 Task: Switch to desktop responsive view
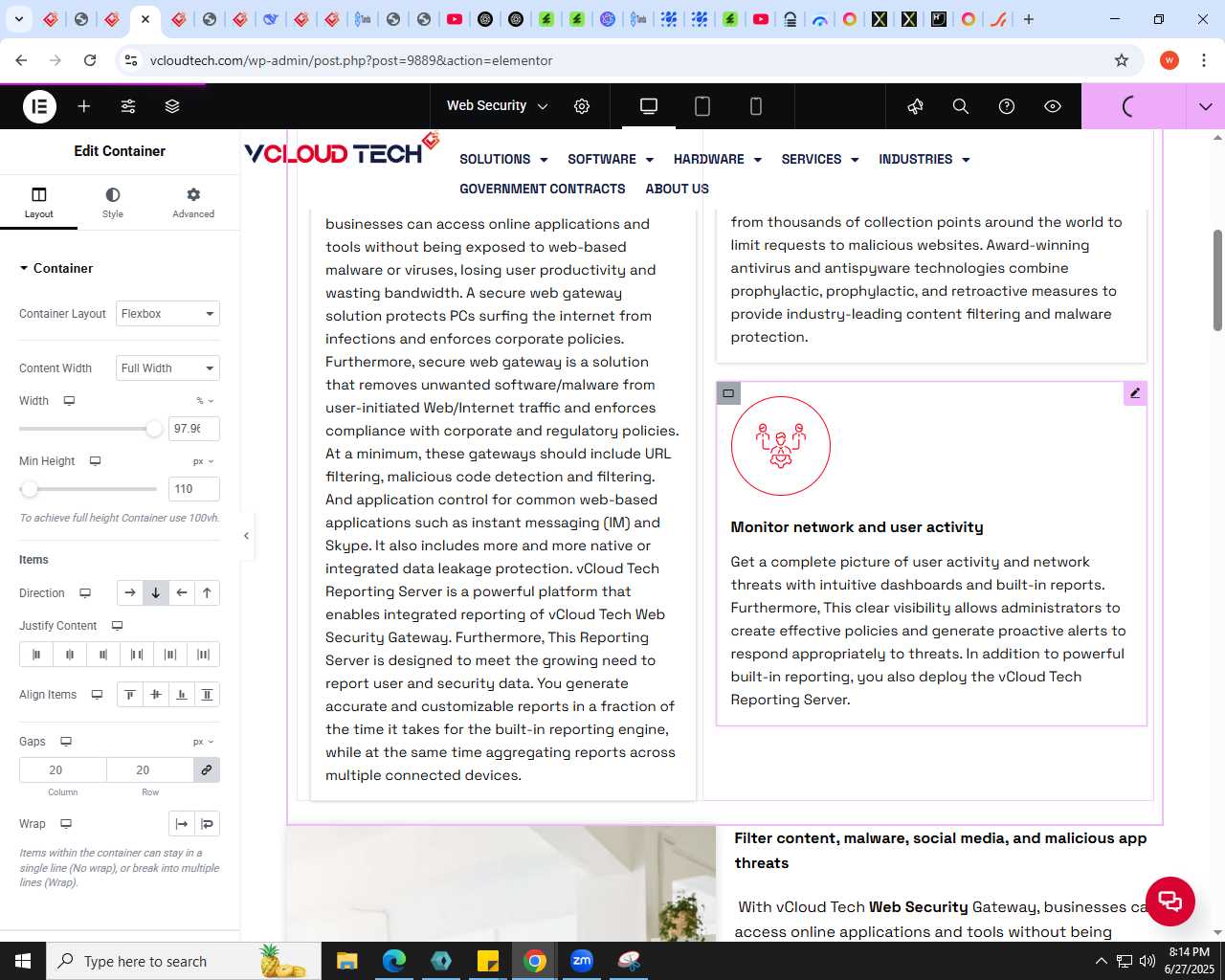coord(649,106)
